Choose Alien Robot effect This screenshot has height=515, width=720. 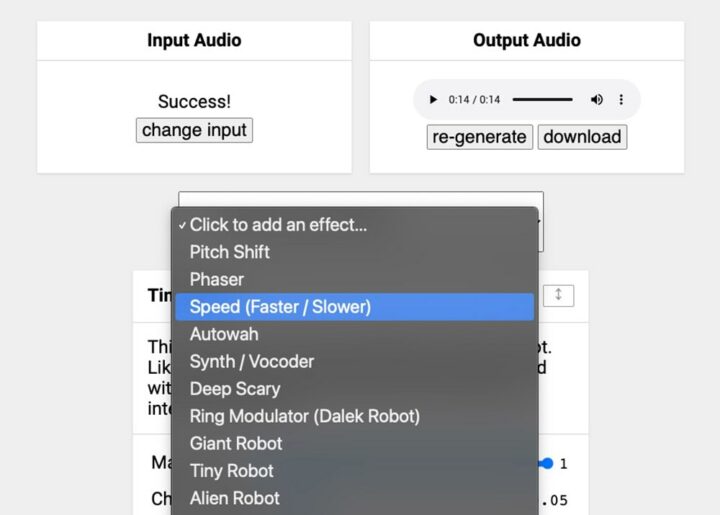(x=235, y=497)
